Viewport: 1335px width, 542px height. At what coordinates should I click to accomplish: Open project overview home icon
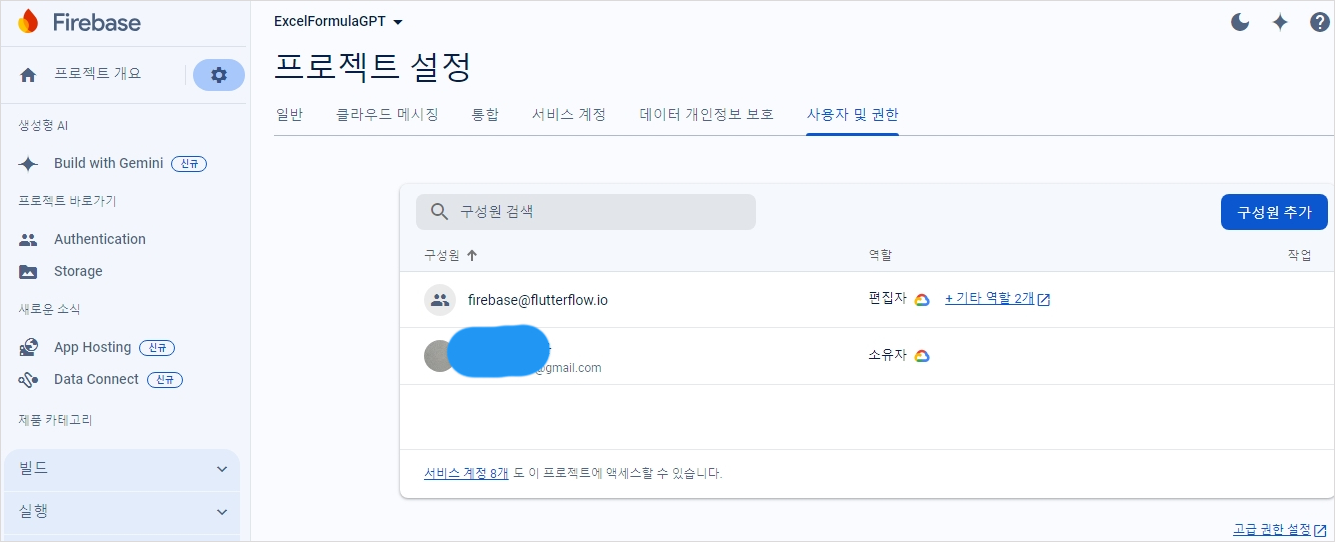(28, 75)
